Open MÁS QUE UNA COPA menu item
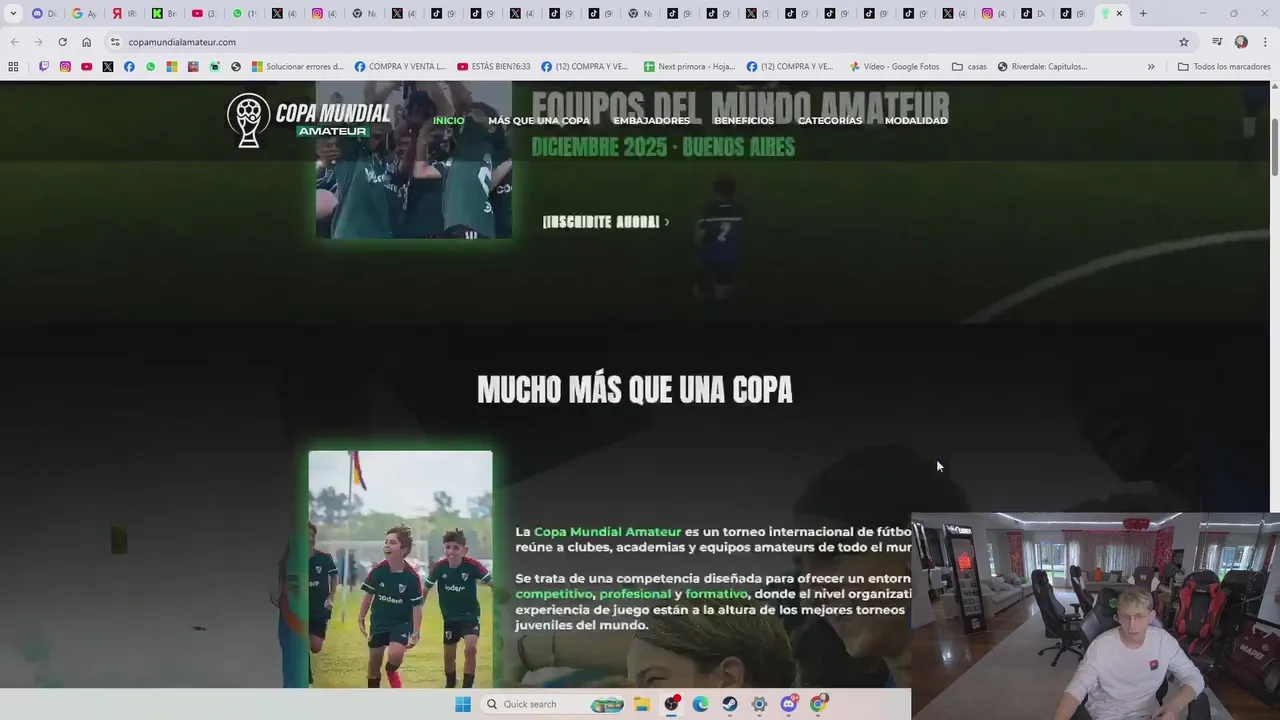Image resolution: width=1280 pixels, height=720 pixels. 539,121
